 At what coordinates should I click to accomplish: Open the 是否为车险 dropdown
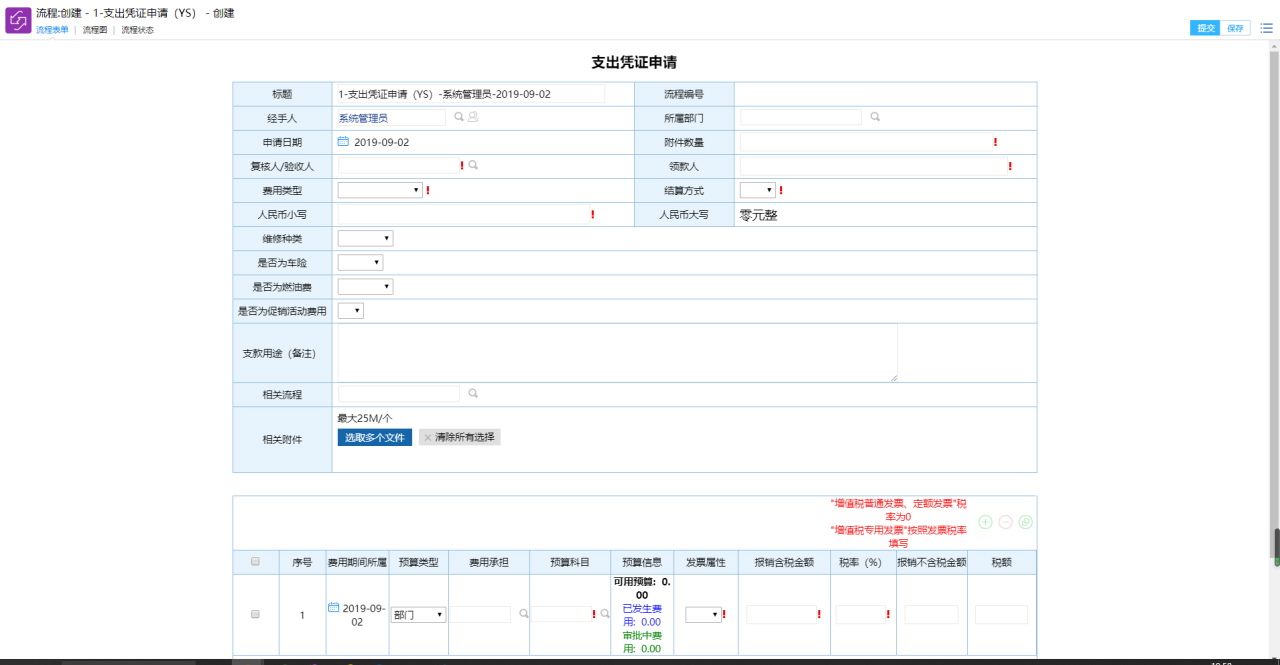click(x=360, y=262)
